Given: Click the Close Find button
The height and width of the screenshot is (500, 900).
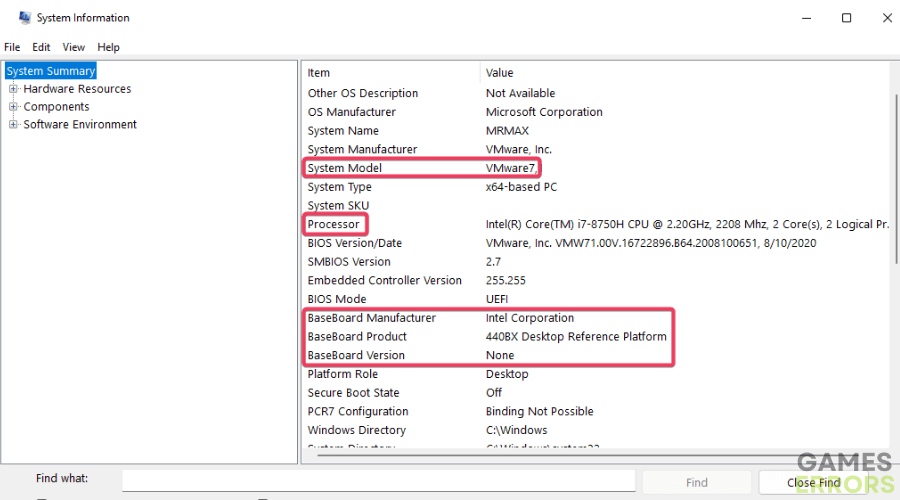Looking at the screenshot, I should [x=813, y=483].
